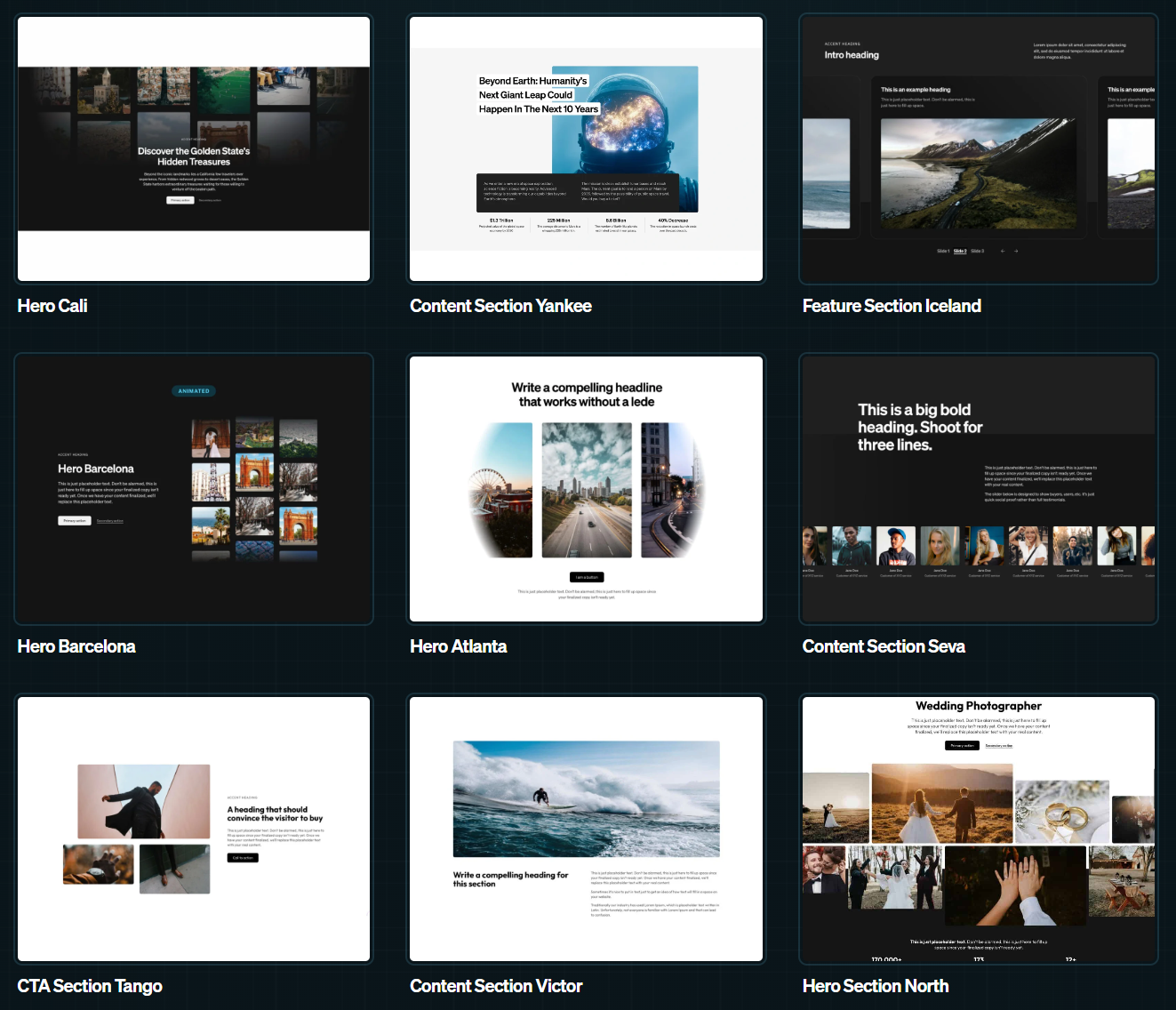Click the CTA Section Tango title

pyautogui.click(x=90, y=986)
